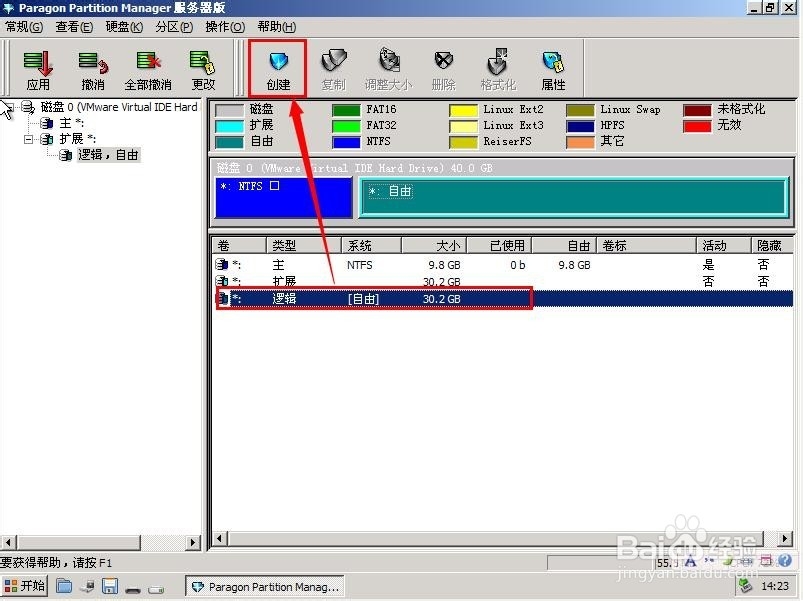Sort by the 类型 column header
Image resolution: width=803 pixels, height=601 pixels.
point(304,246)
